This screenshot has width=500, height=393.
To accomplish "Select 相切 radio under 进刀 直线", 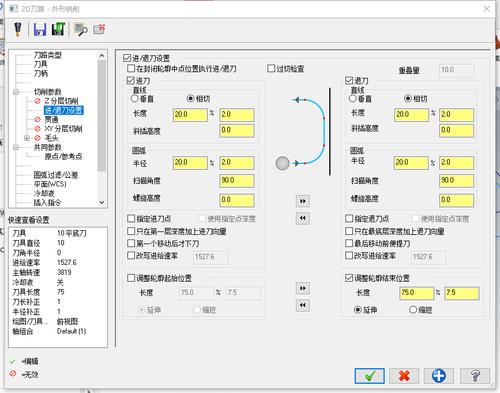I will click(190, 99).
